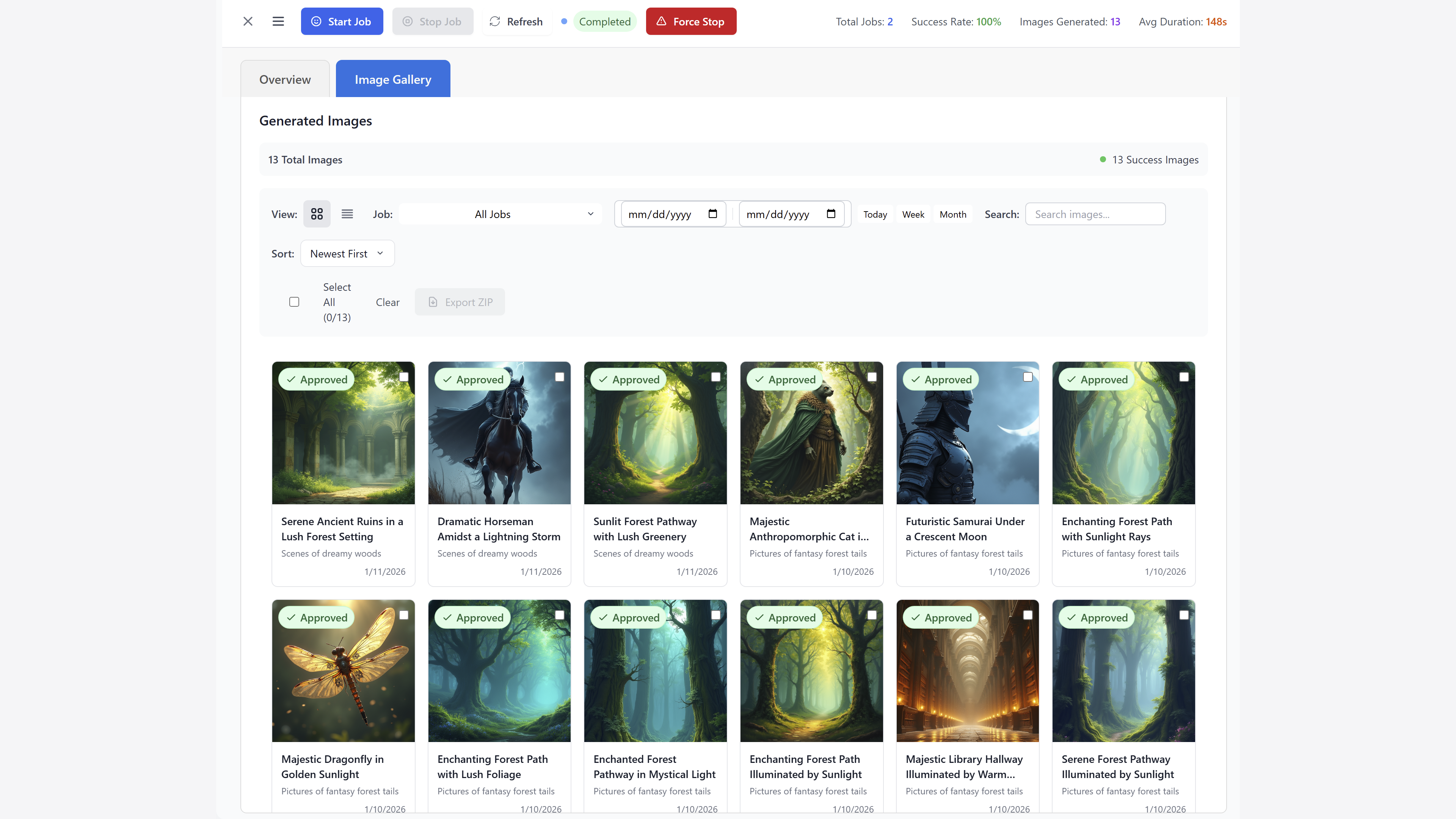The image size is (1456, 819).
Task: Click the Clear selection link
Action: tap(387, 303)
